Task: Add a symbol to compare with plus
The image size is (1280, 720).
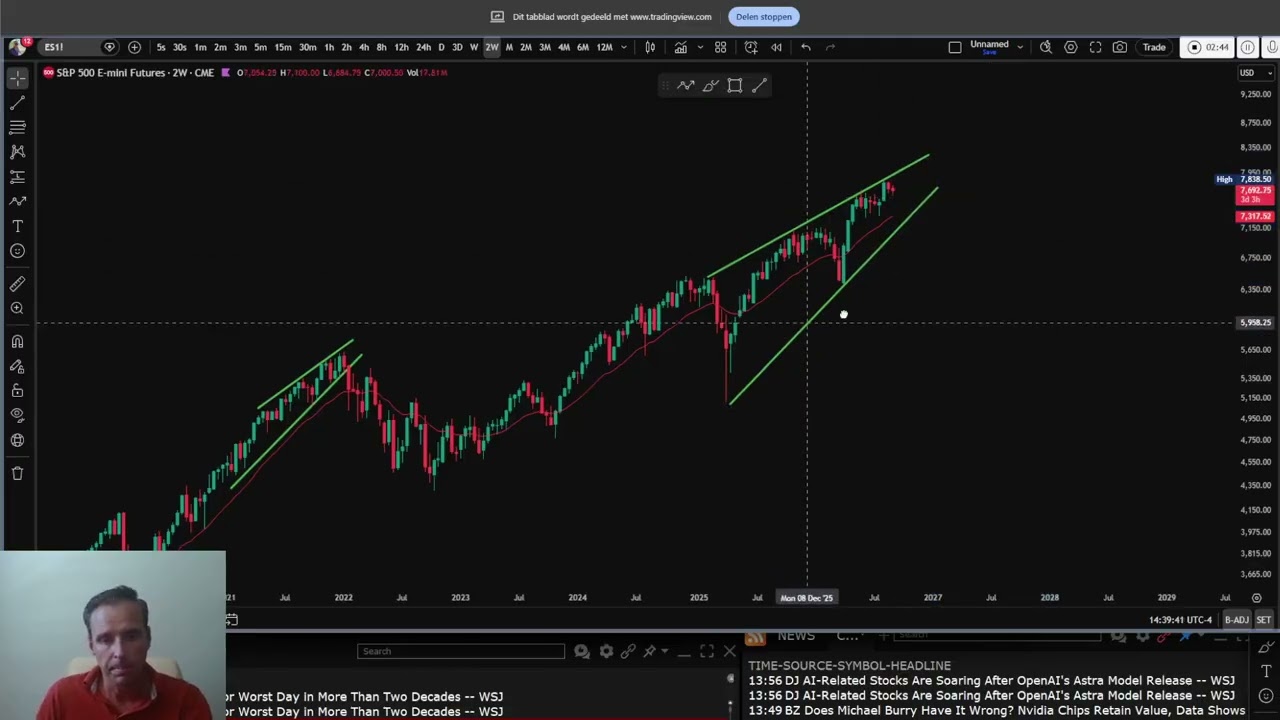Action: tap(134, 47)
